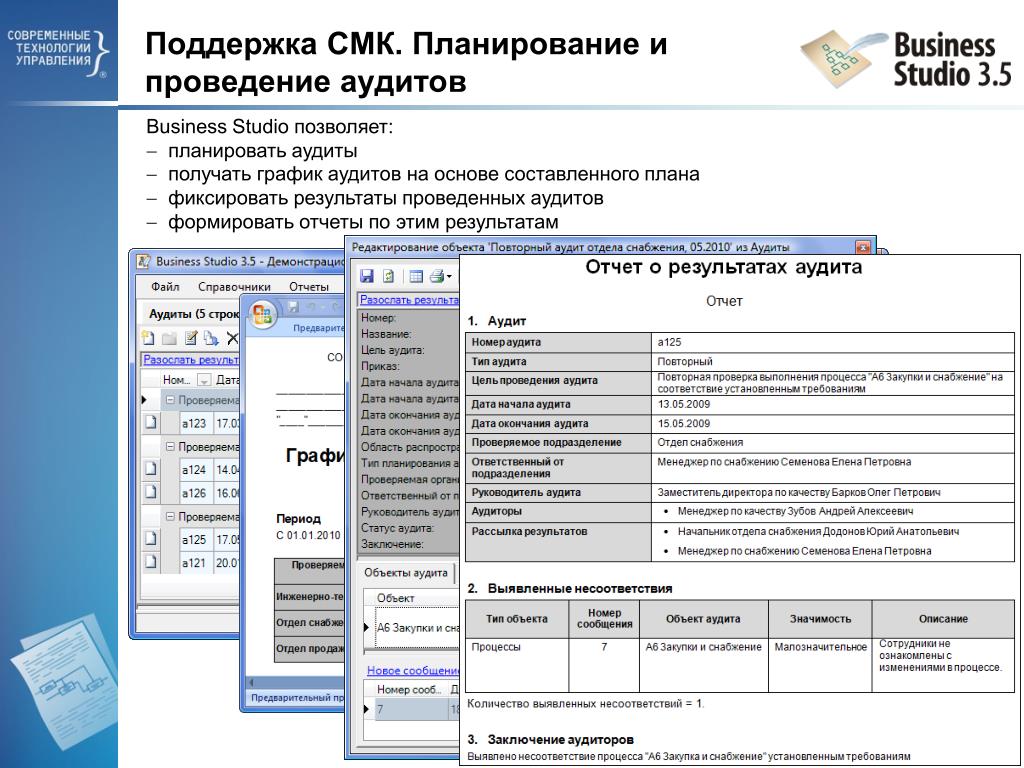1024x768 pixels.
Task: Click the Business Studio 3.5 title bar app icon
Action: click(x=144, y=261)
